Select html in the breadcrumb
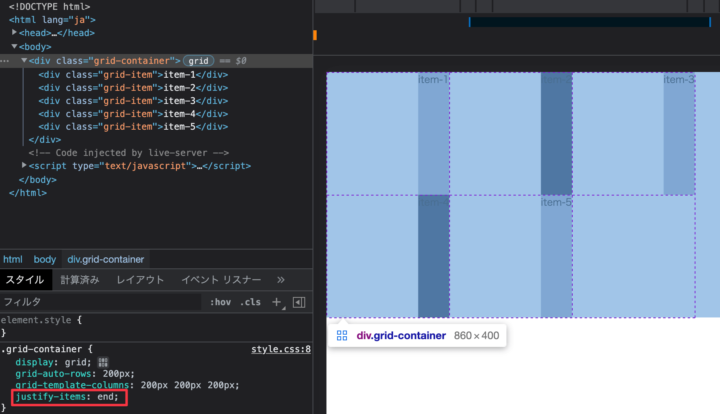Screen dimensions: 720x414 click(13, 259)
